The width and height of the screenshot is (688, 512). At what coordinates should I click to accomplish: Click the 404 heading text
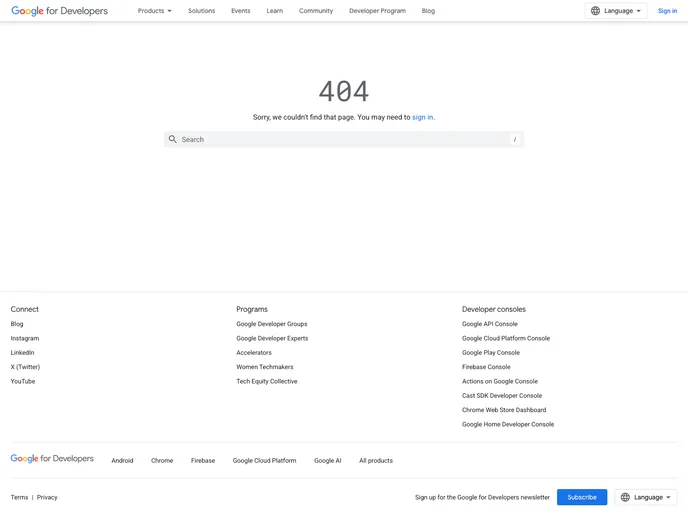pos(344,91)
